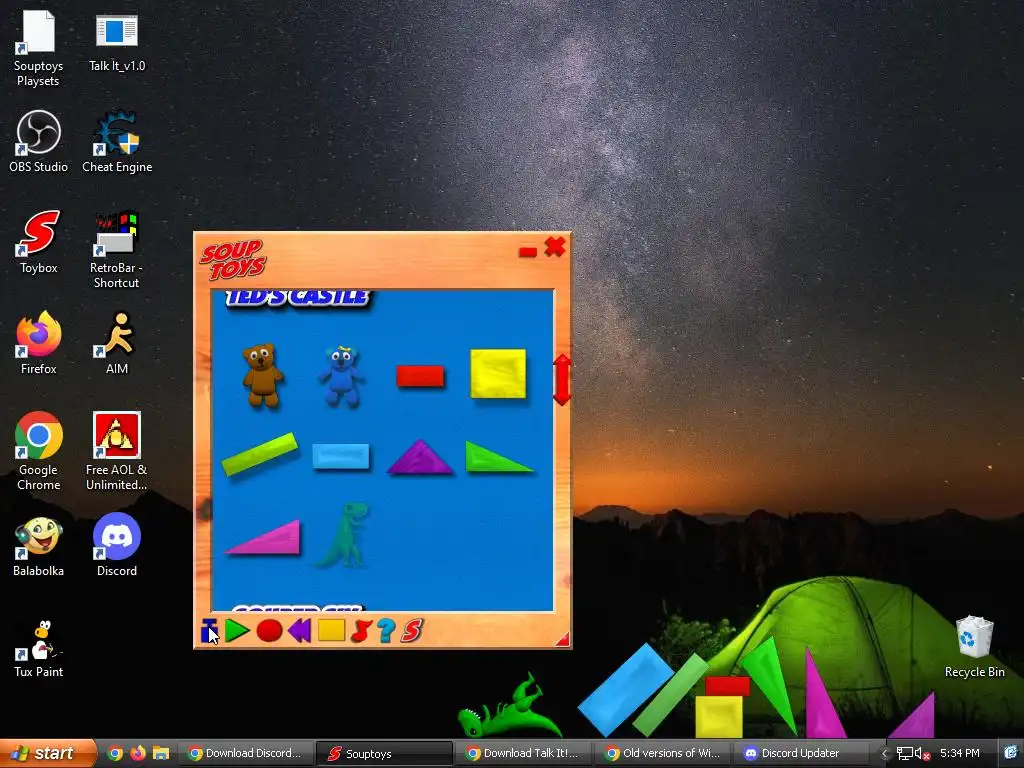The width and height of the screenshot is (1024, 768).
Task: Click the Souptoys Playsets desktop shortcut
Action: point(38,49)
